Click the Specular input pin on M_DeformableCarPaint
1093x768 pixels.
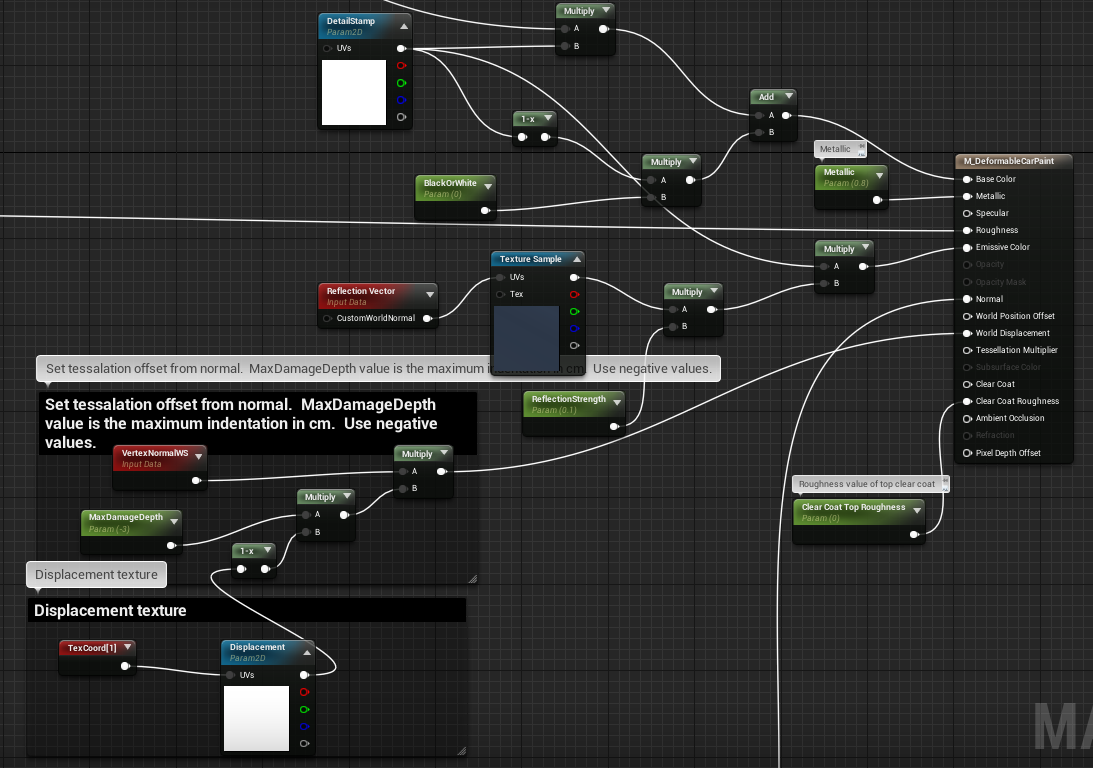(967, 214)
